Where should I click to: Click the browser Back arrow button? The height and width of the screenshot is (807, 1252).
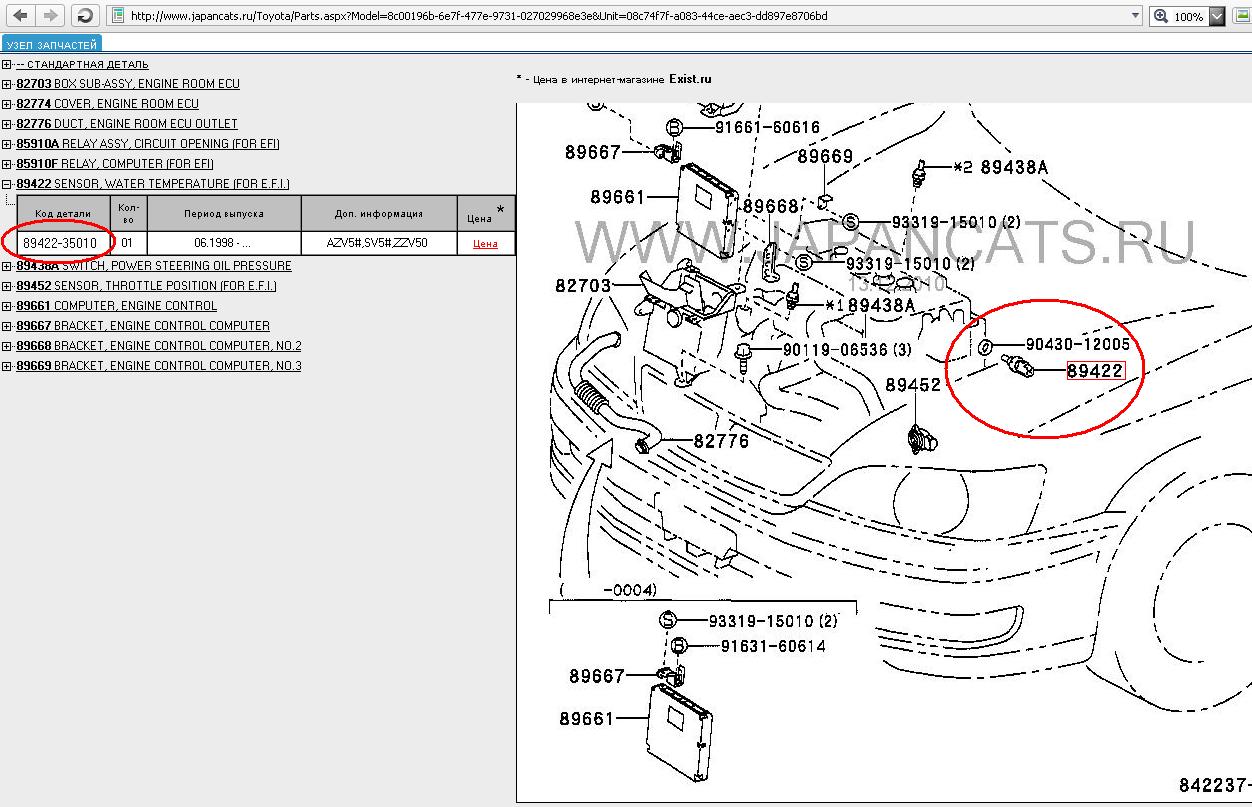click(20, 16)
